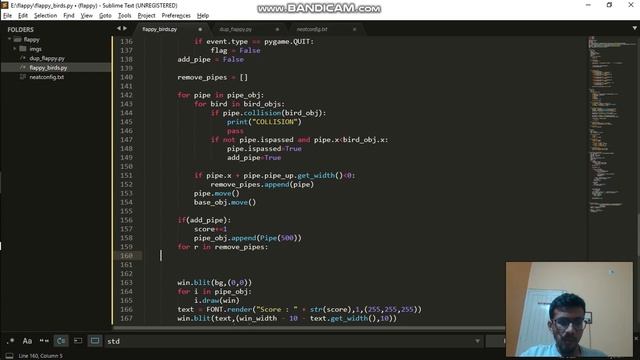
Task: Minimize the Sublime Text window
Action: (x=588, y=5)
